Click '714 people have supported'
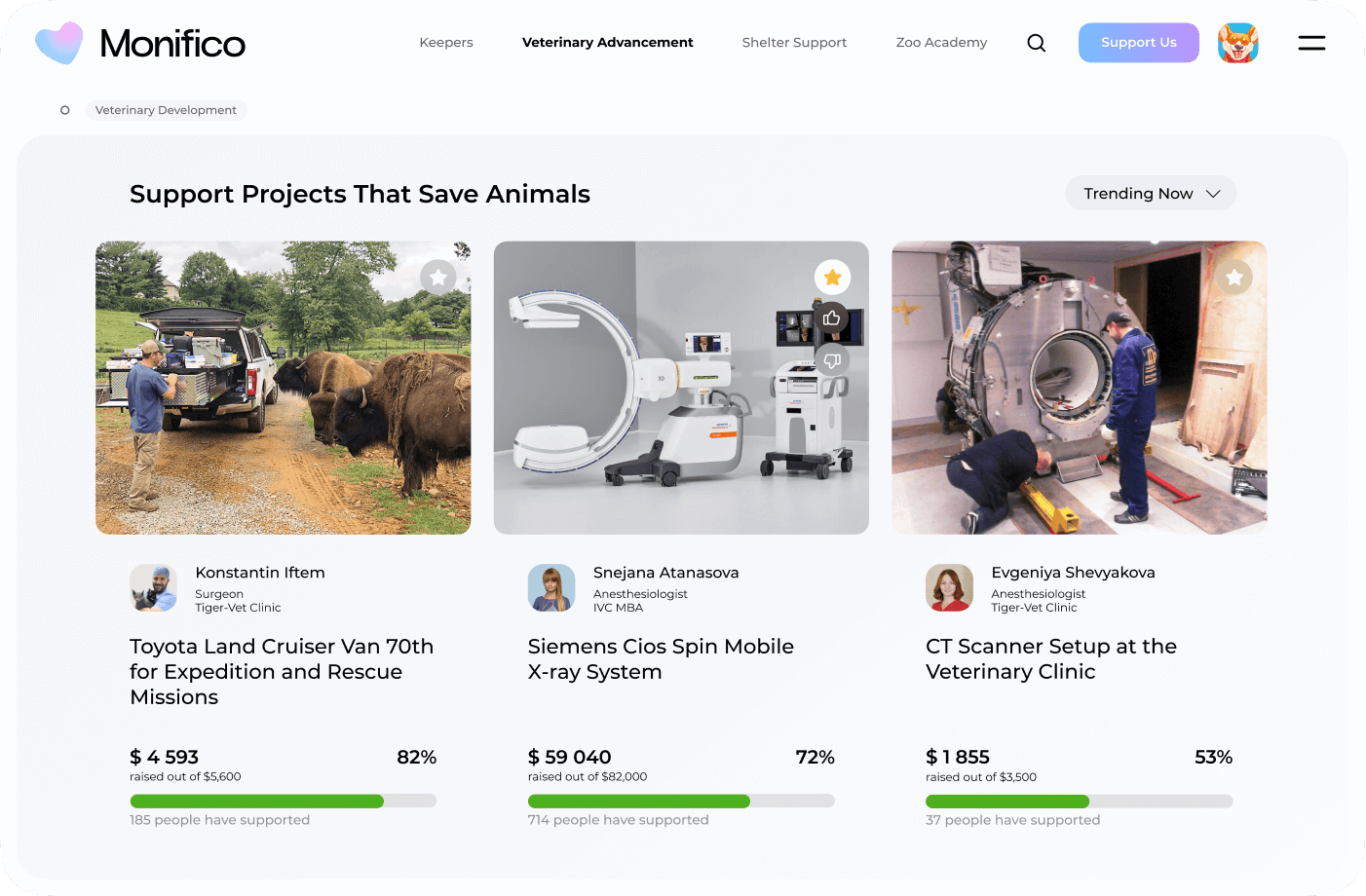1366x896 pixels. tap(619, 820)
